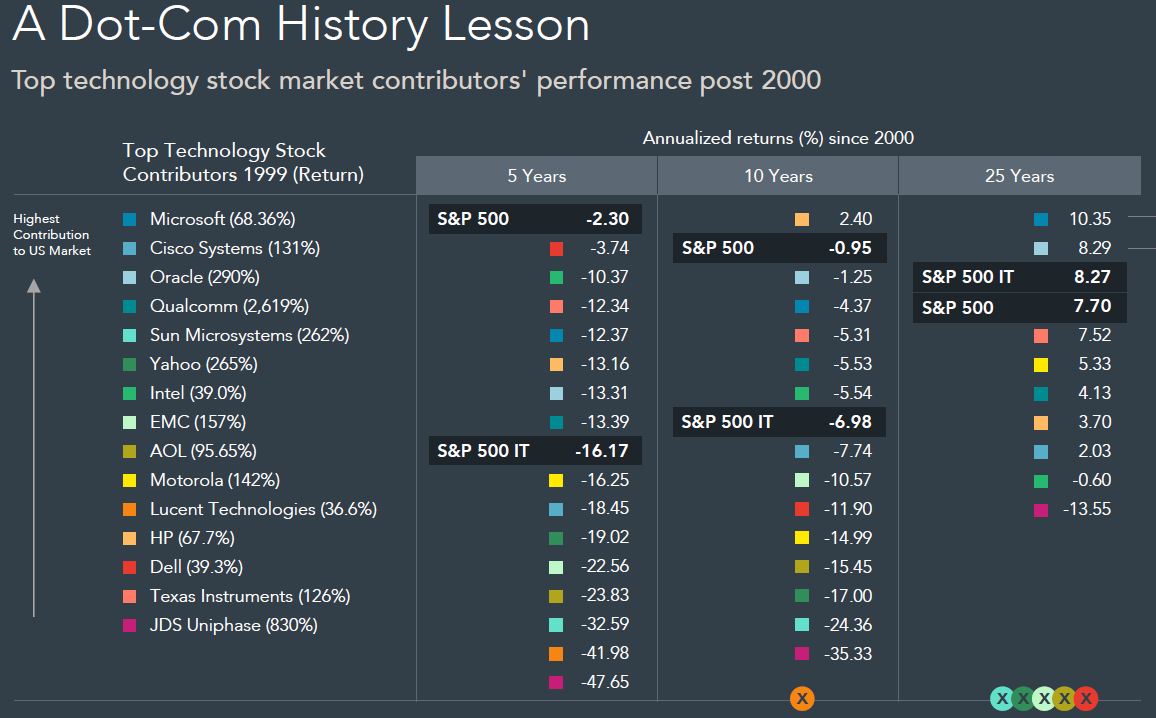Click the title A Dot-Com History Lesson
The height and width of the screenshot is (718, 1156).
[x=298, y=26]
